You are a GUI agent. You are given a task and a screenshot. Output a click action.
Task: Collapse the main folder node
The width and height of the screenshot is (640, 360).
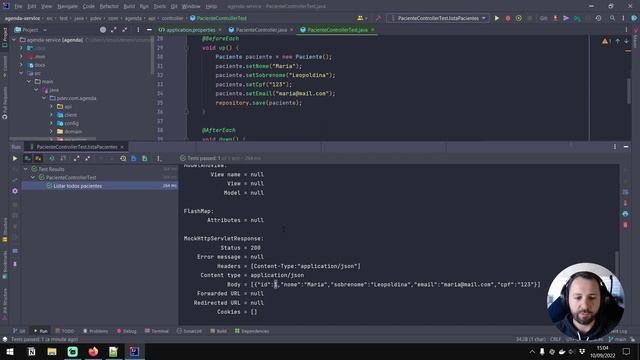click(29, 82)
